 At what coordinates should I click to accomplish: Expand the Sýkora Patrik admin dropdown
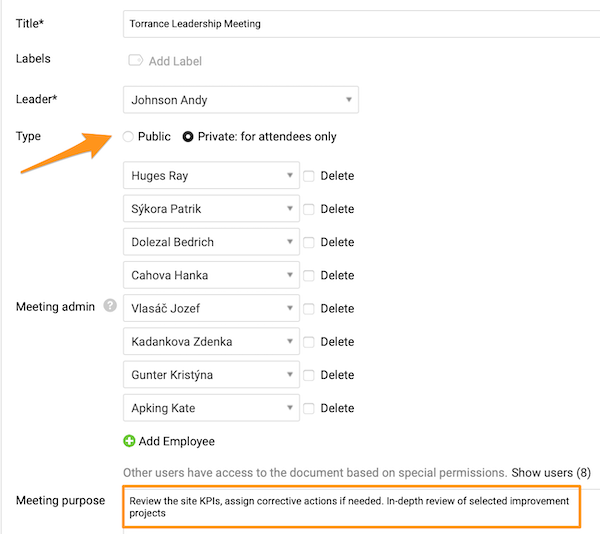coord(211,209)
